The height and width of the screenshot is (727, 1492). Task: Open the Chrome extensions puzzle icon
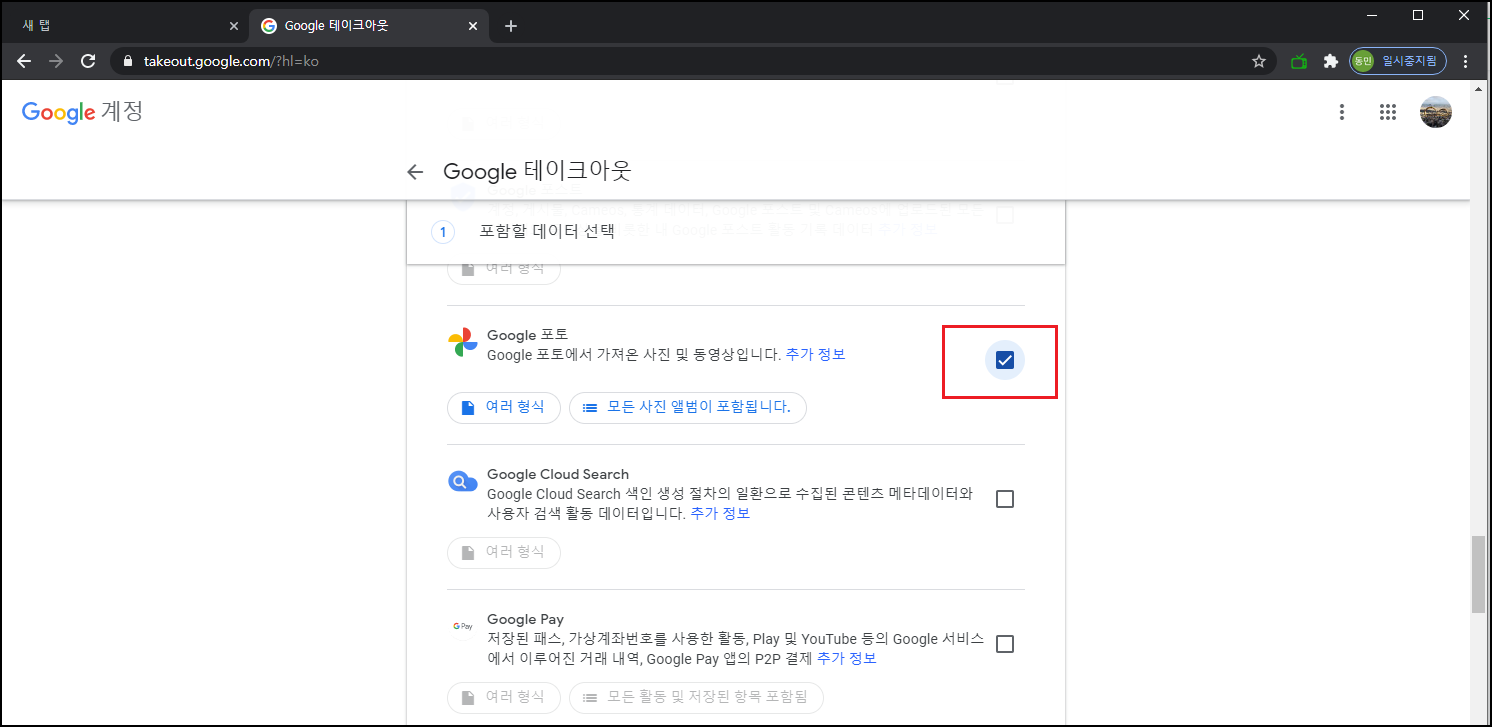1330,61
